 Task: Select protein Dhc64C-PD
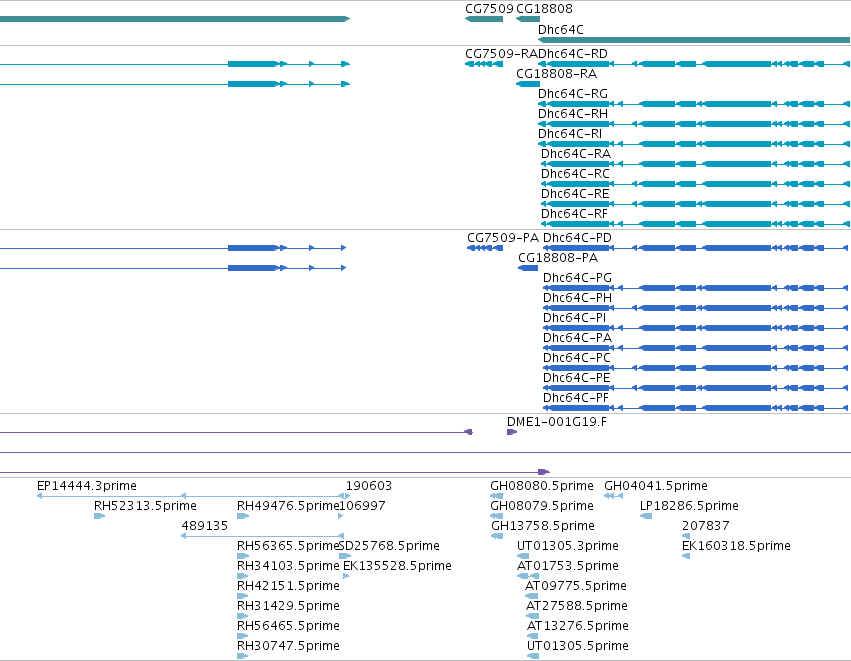click(x=577, y=238)
